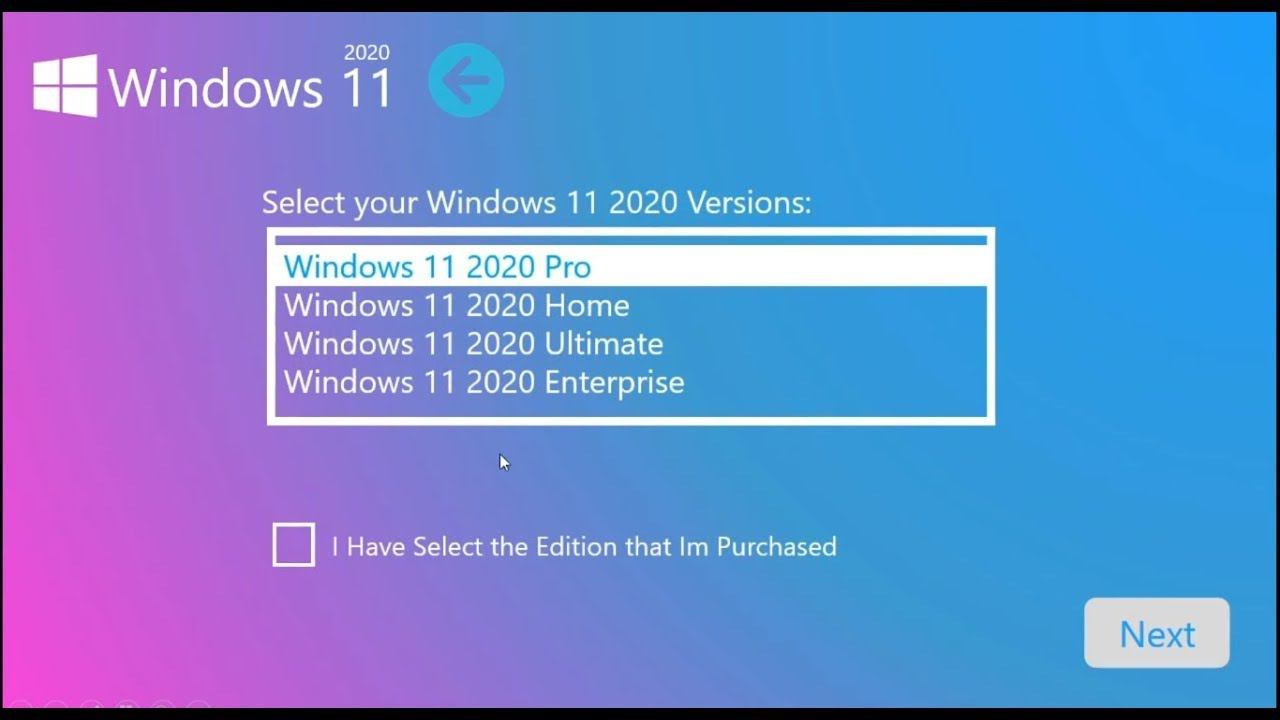Click the second faint slideshow control circle
This screenshot has width=1280, height=720.
click(x=56, y=704)
